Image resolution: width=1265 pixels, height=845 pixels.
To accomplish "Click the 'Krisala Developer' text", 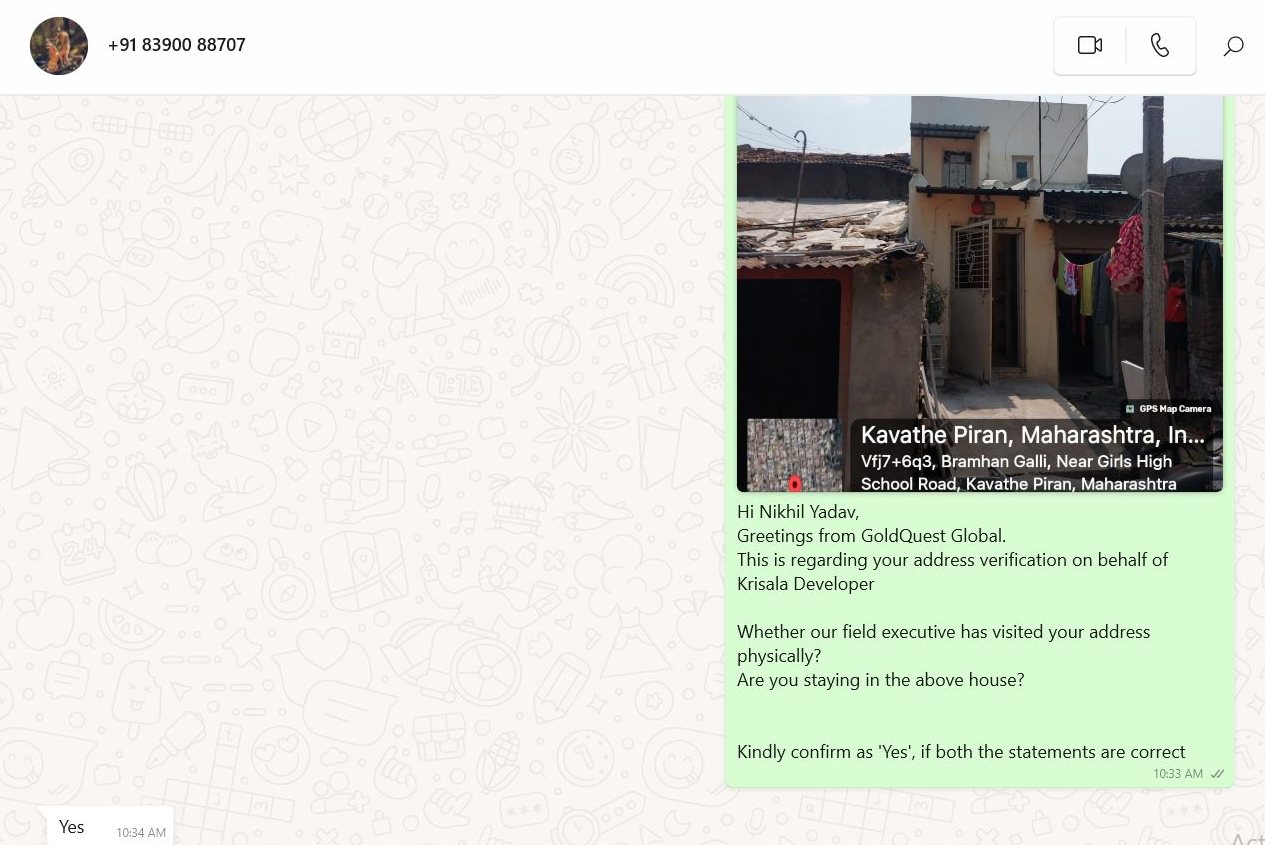I will pos(806,584).
